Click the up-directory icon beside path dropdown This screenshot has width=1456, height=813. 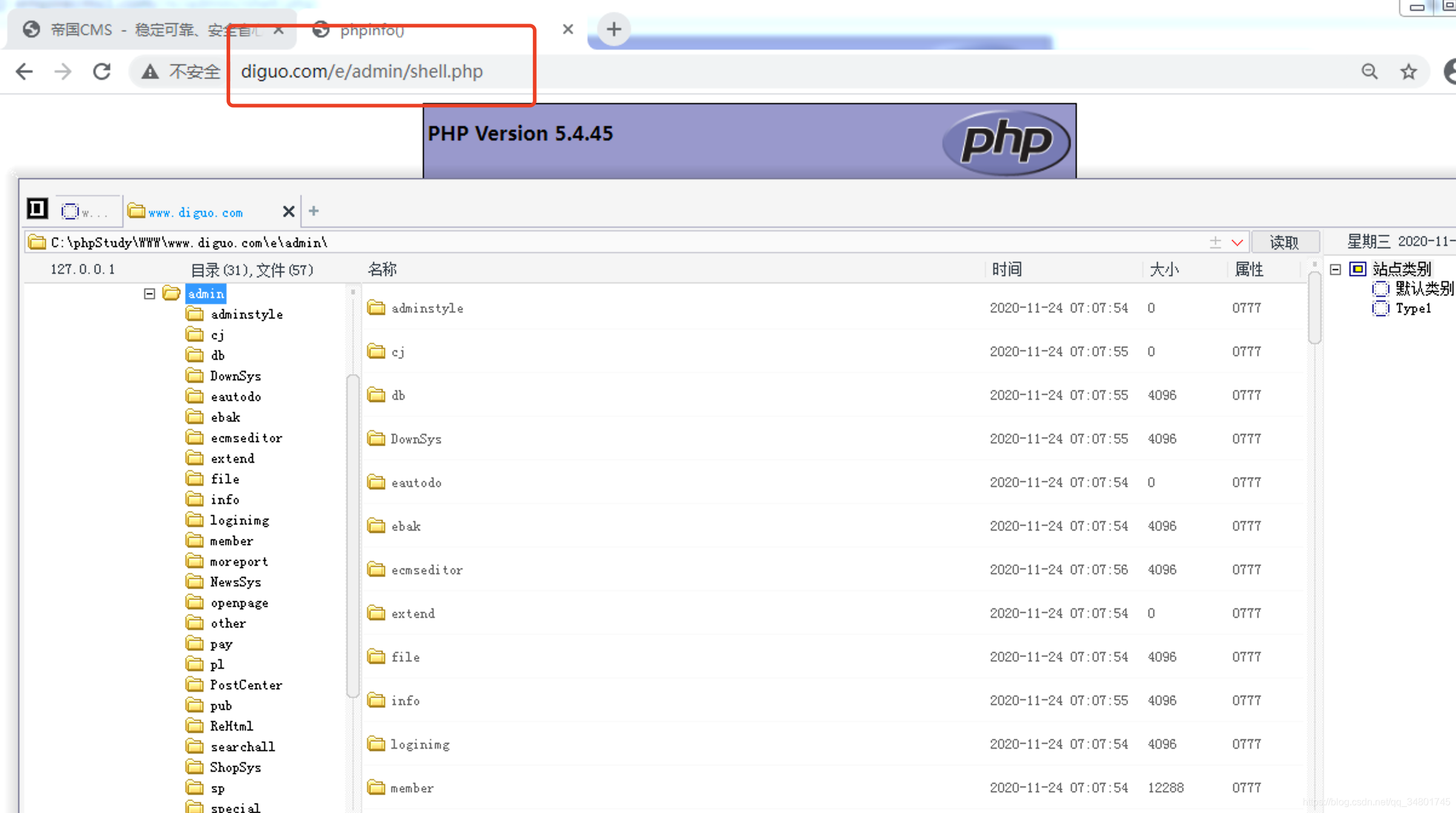pos(1215,242)
